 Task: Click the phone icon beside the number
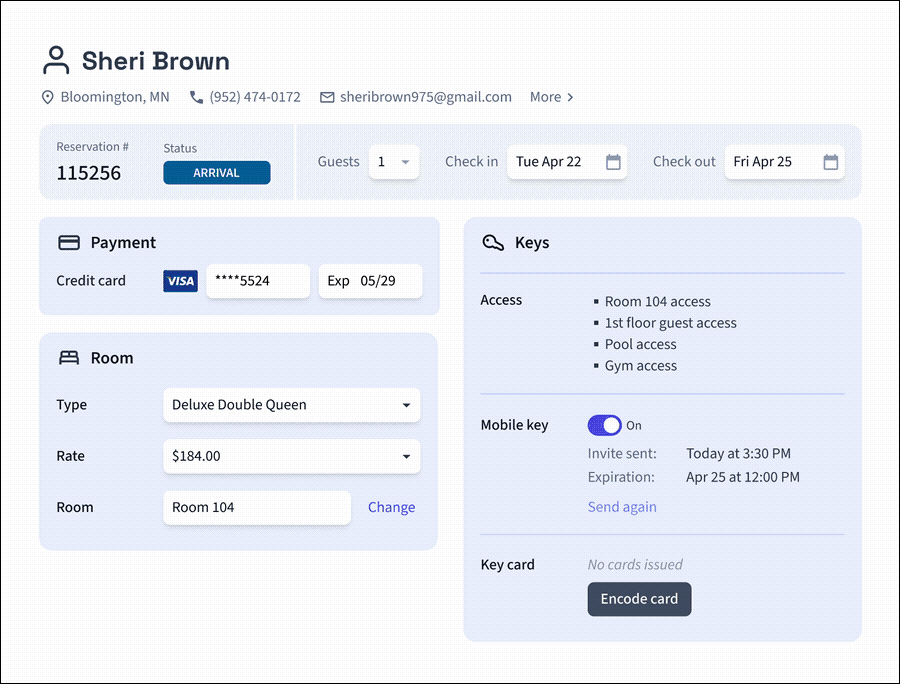pos(196,97)
